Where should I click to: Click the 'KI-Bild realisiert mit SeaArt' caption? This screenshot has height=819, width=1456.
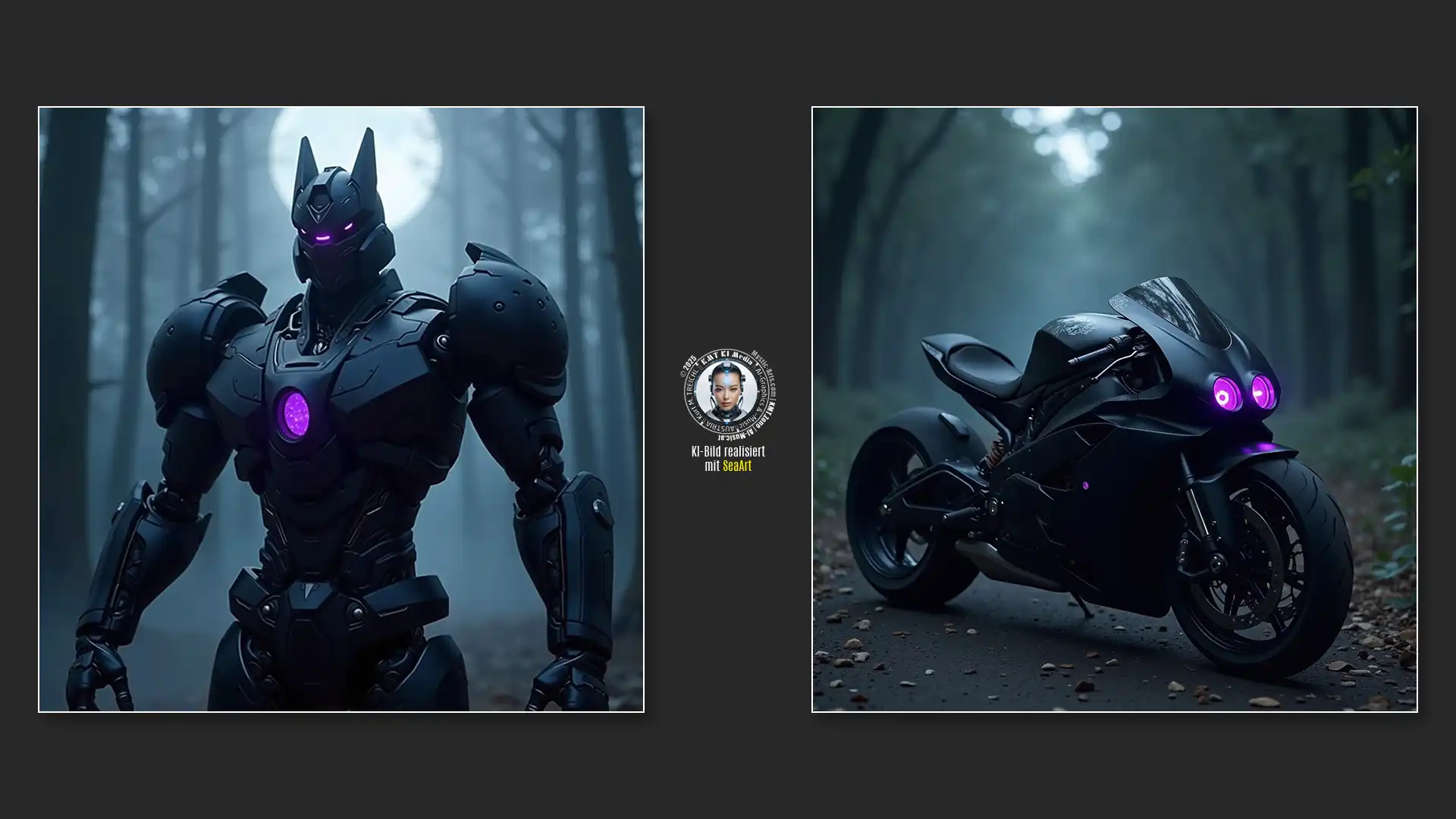pyautogui.click(x=728, y=459)
